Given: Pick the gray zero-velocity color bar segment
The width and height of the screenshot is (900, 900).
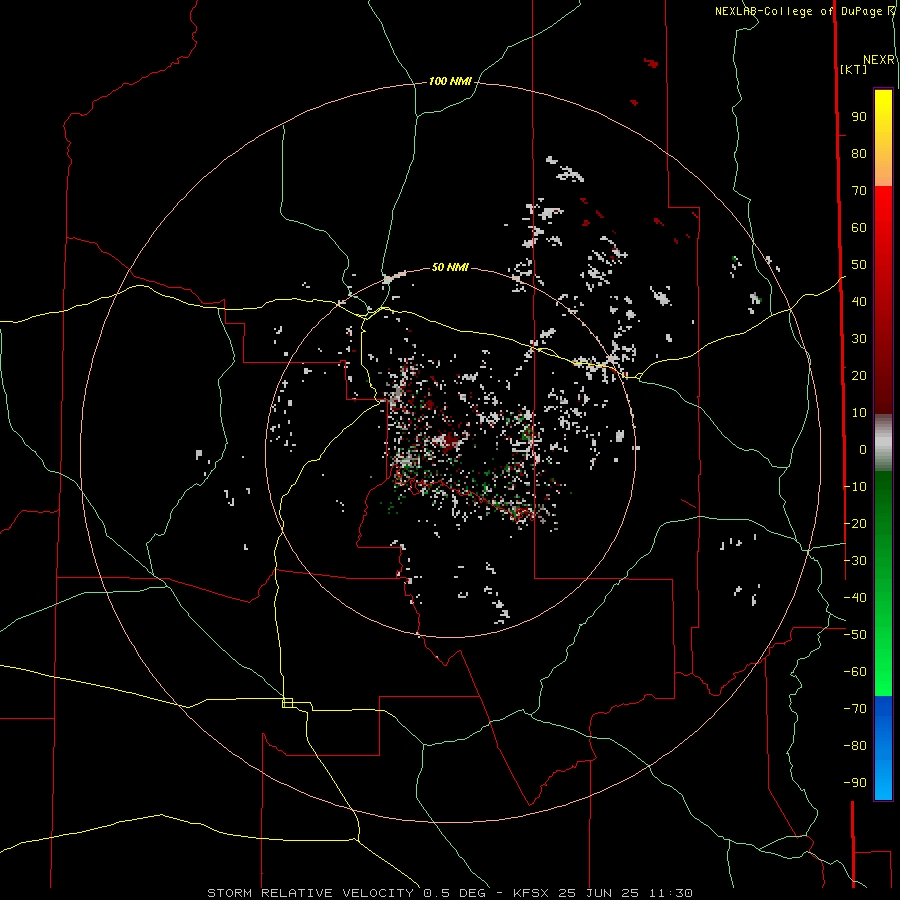Looking at the screenshot, I should [883, 443].
